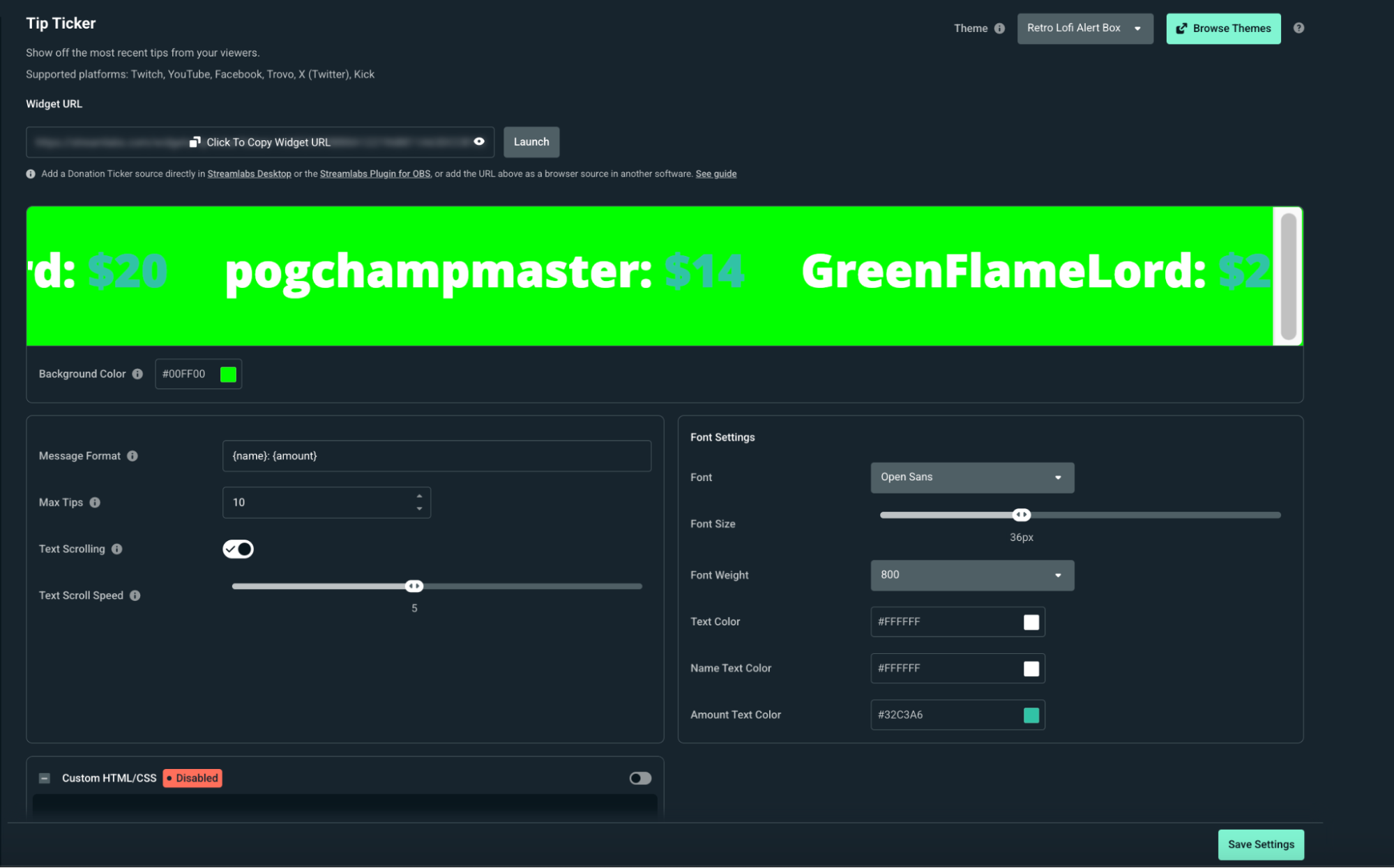The width and height of the screenshot is (1394, 868).
Task: Click the See guide link
Action: 715,174
